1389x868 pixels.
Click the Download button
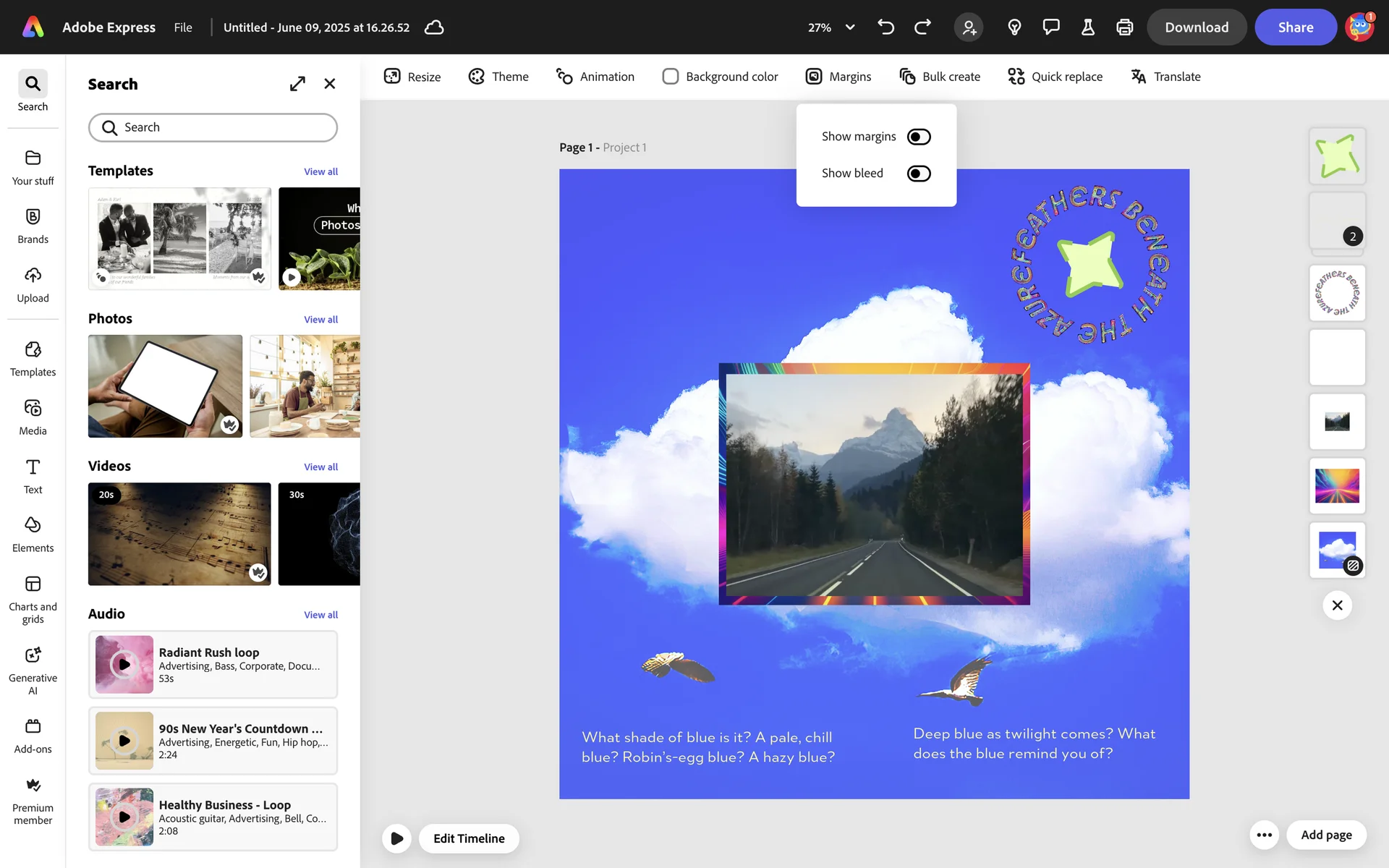[x=1196, y=27]
